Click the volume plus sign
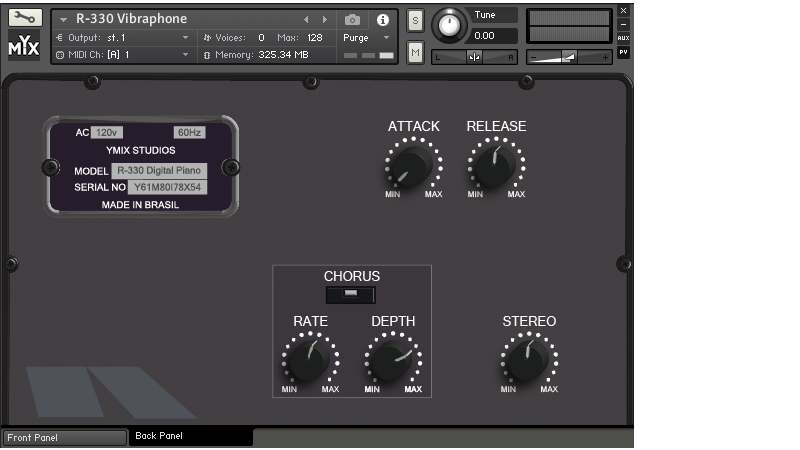 click(605, 58)
